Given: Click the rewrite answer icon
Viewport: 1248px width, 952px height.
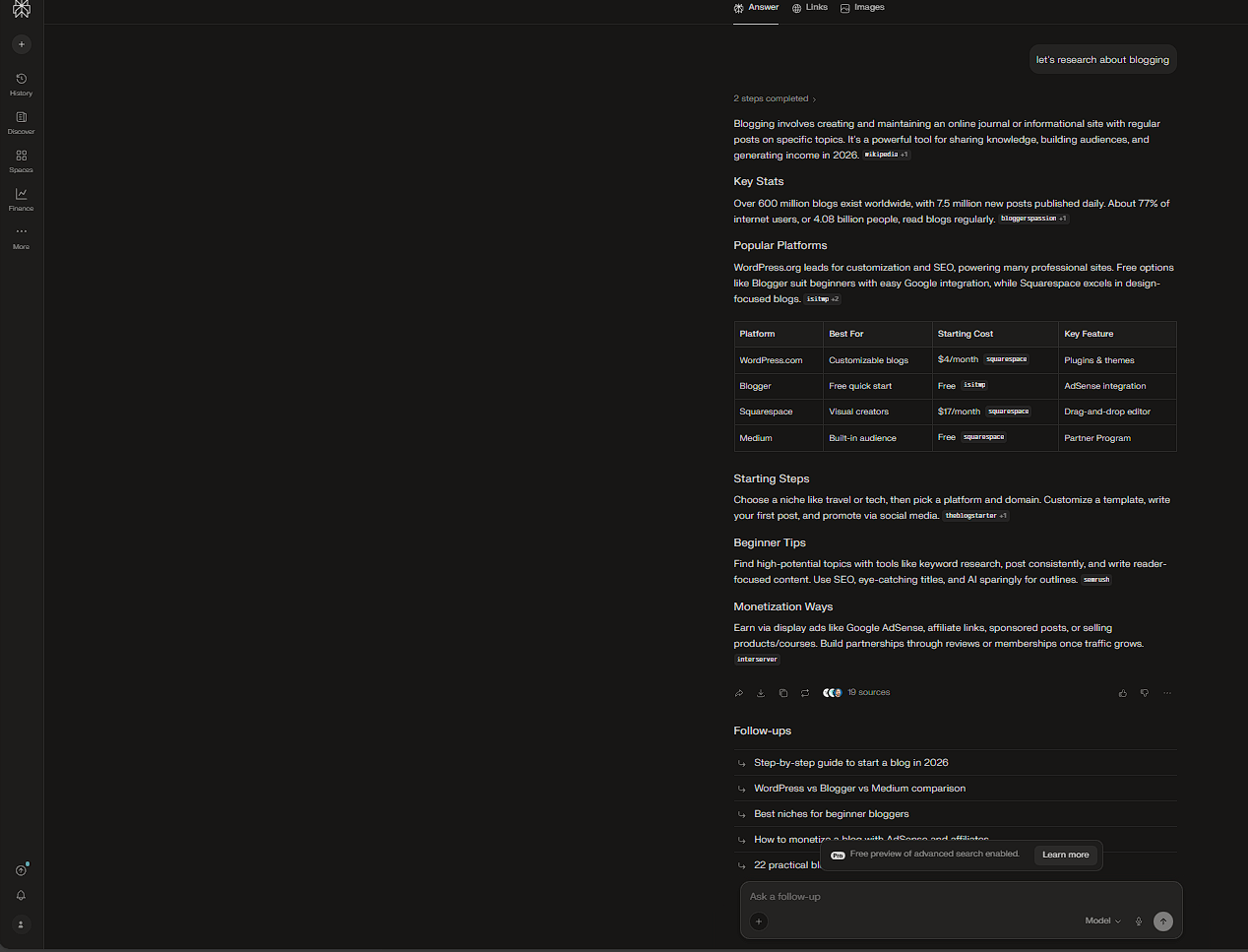Looking at the screenshot, I should coord(805,693).
